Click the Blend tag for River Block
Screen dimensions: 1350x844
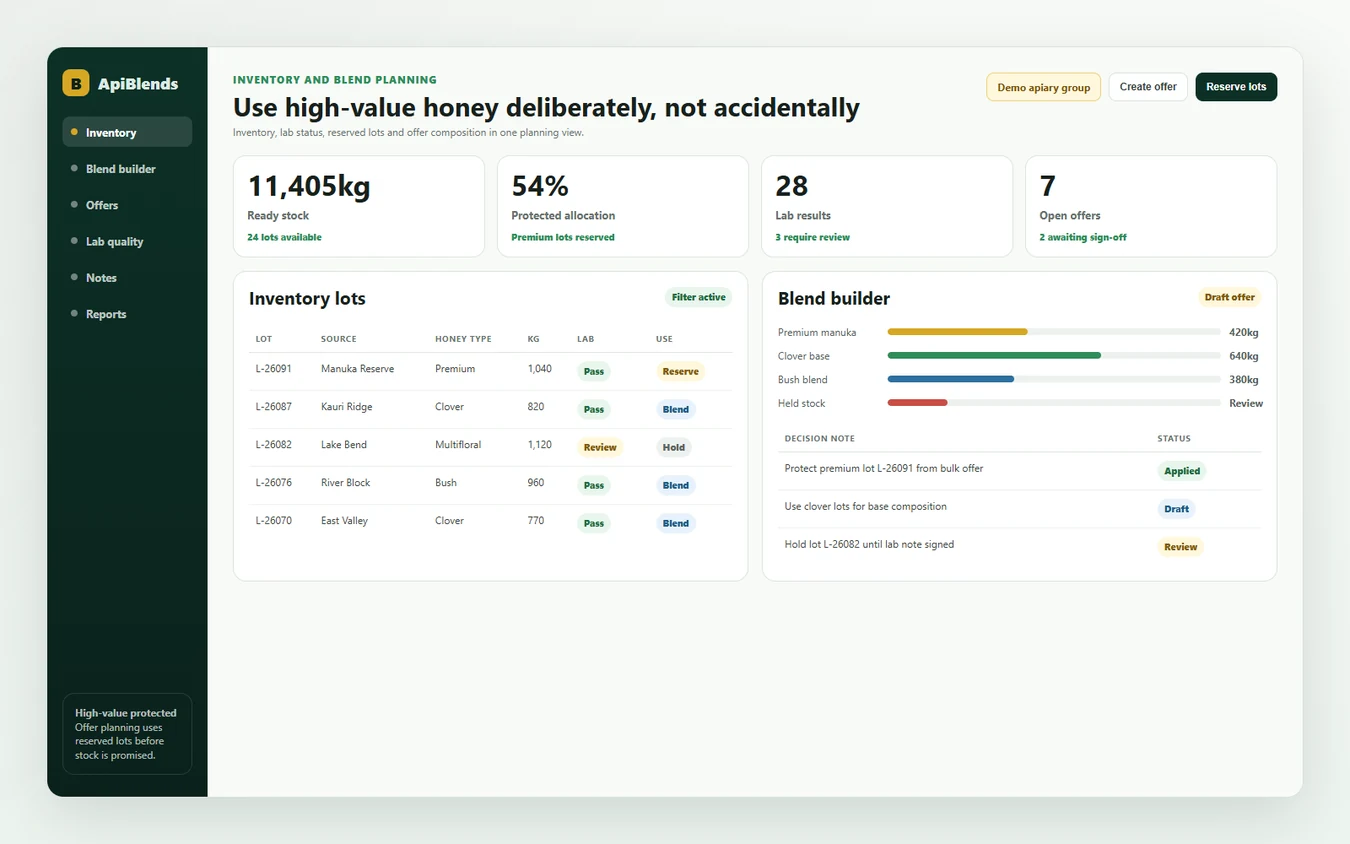pos(676,485)
